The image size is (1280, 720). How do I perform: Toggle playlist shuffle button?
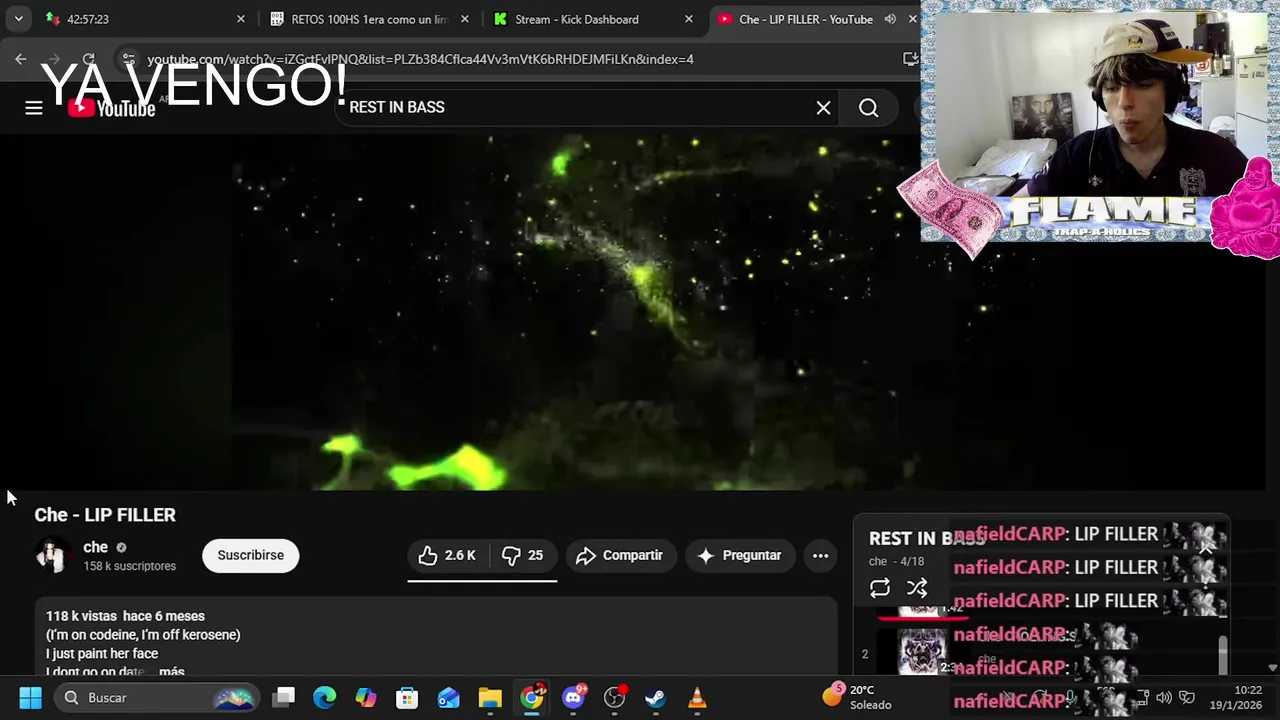coord(917,588)
